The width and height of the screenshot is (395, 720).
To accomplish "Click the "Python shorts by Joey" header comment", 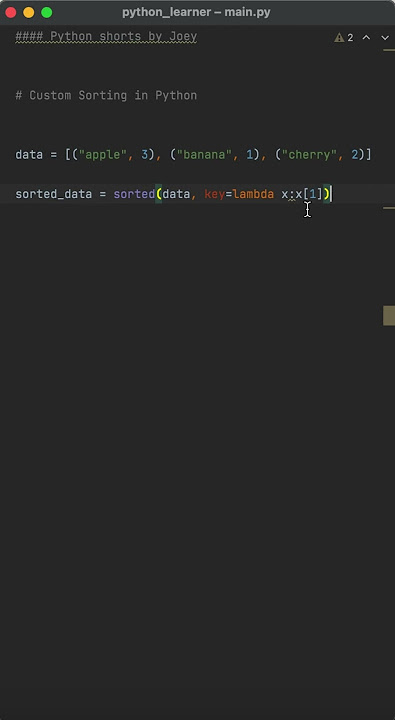I will [x=124, y=36].
